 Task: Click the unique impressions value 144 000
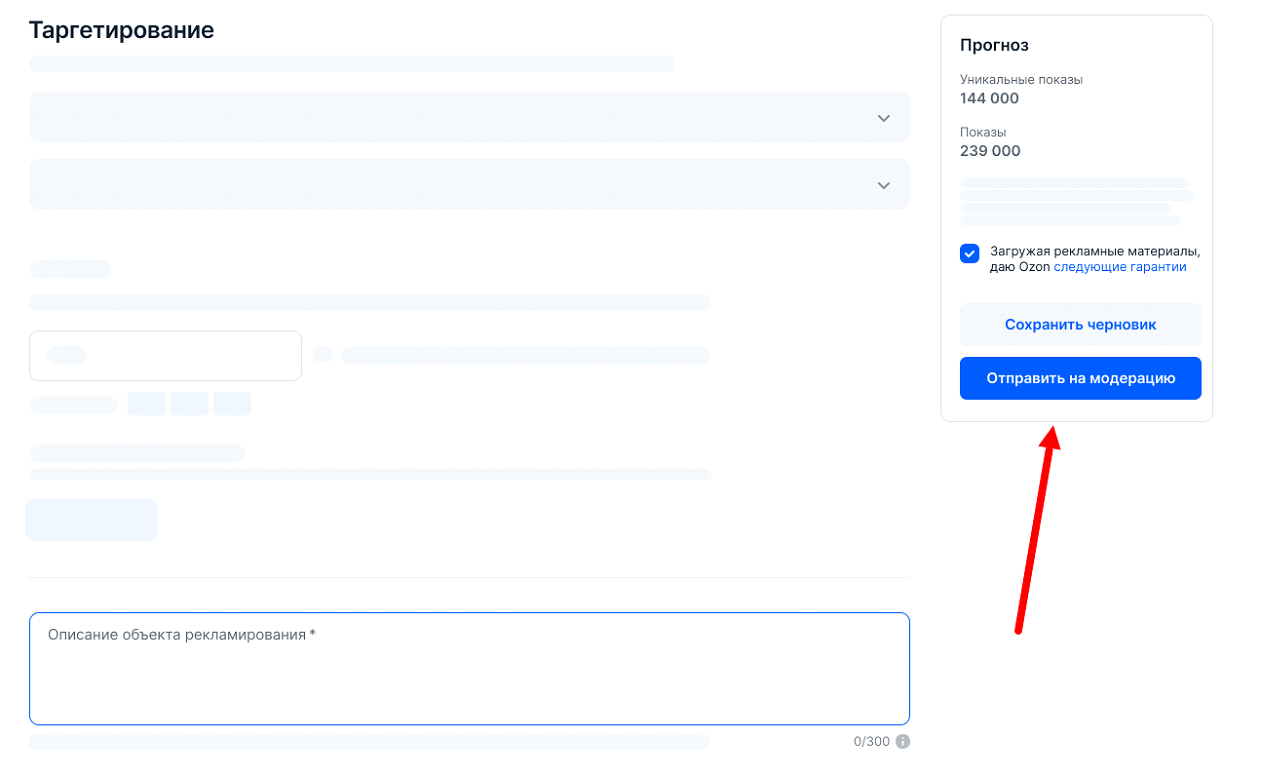point(989,98)
